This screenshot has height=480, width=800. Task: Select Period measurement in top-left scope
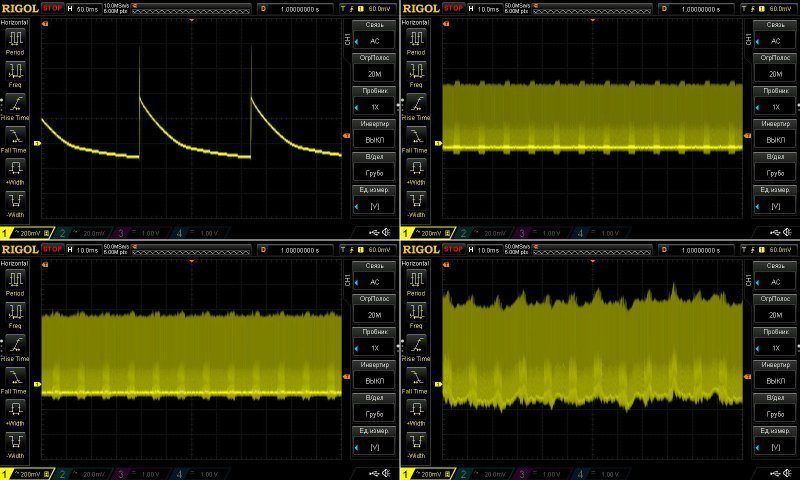point(16,41)
